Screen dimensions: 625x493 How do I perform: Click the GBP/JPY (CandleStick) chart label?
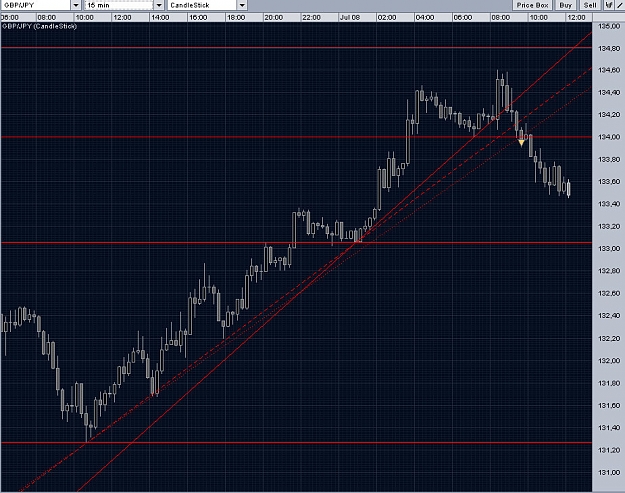tap(39, 26)
